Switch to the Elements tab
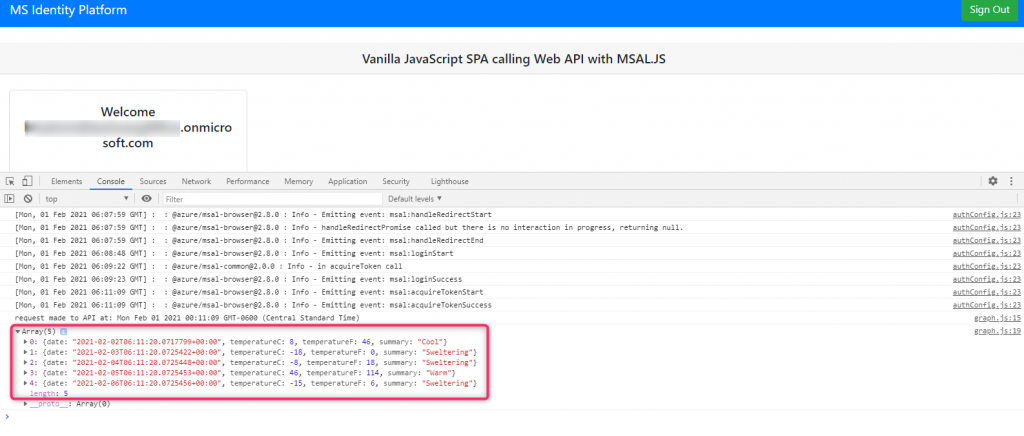 click(67, 181)
